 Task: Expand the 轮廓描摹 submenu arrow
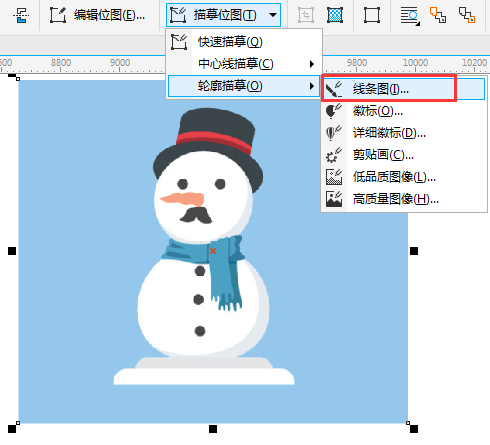coord(312,86)
